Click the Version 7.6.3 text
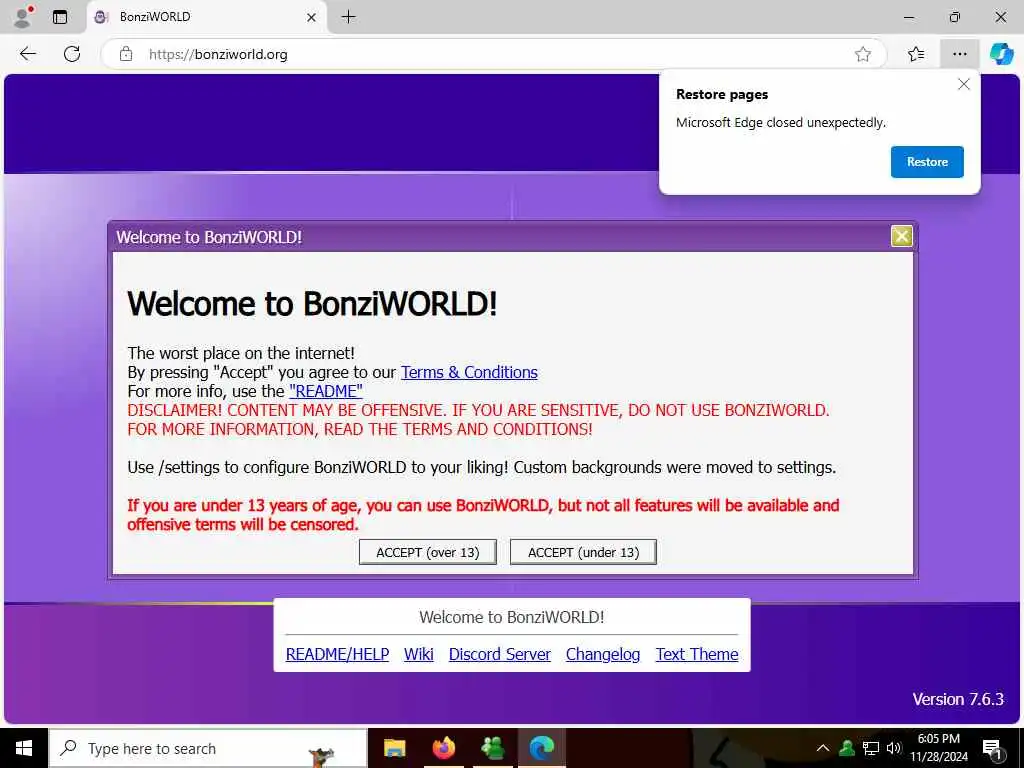 click(958, 699)
